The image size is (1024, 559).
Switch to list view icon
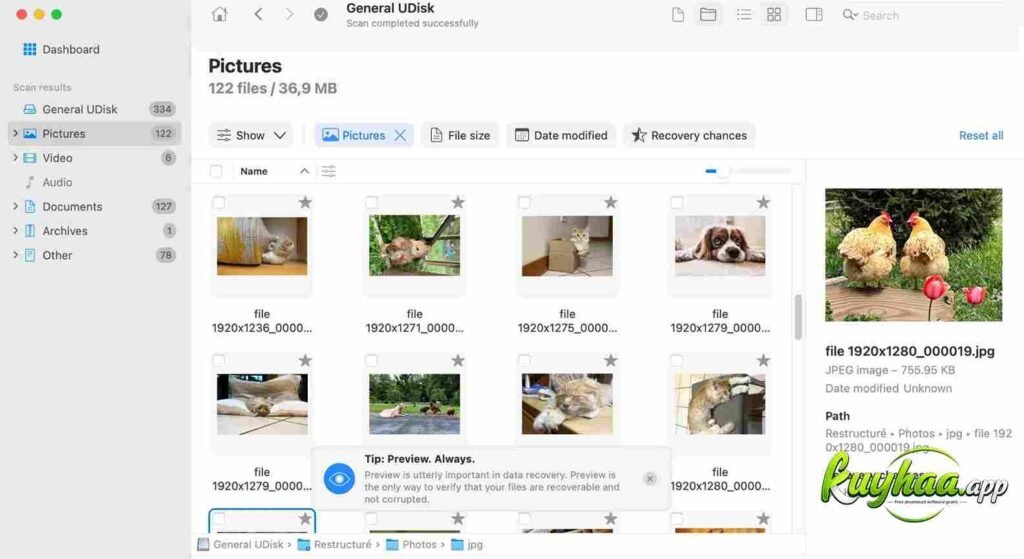[x=744, y=14]
